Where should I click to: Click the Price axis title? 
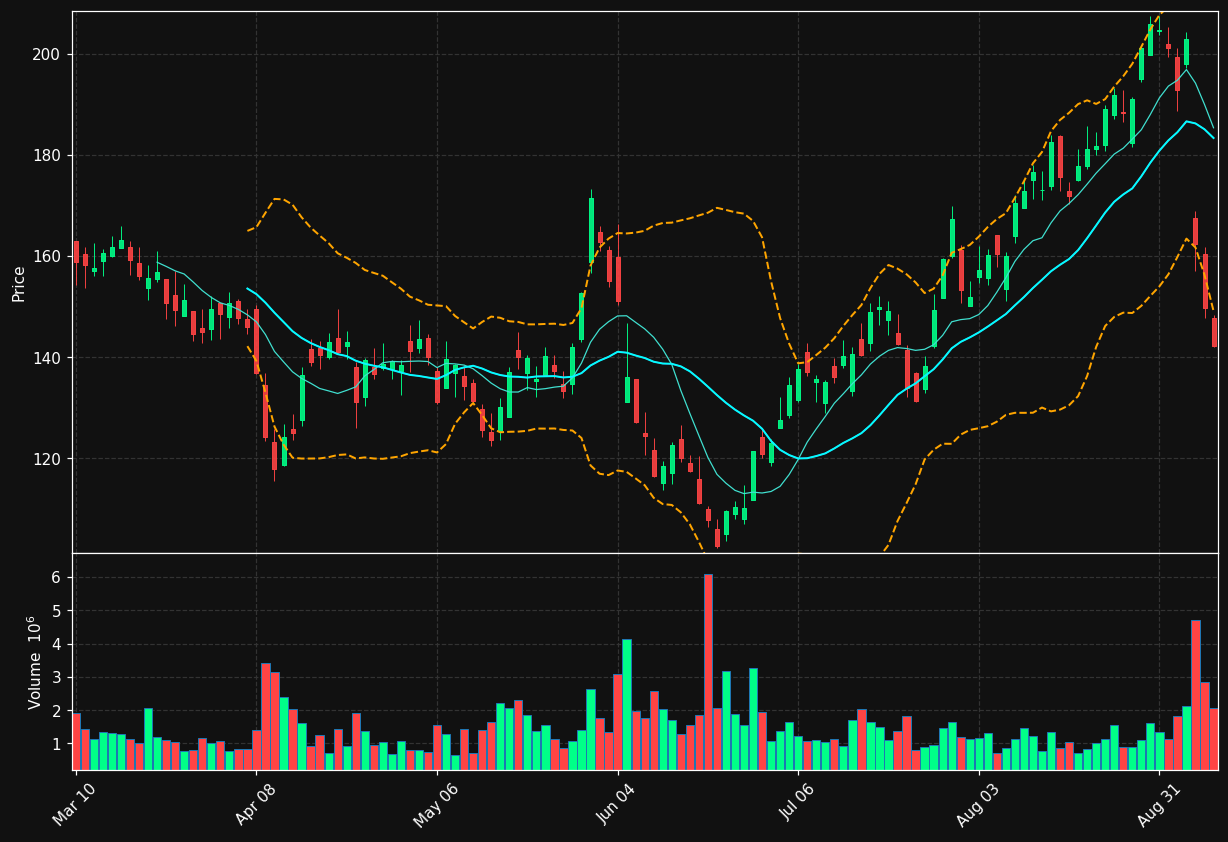(19, 283)
